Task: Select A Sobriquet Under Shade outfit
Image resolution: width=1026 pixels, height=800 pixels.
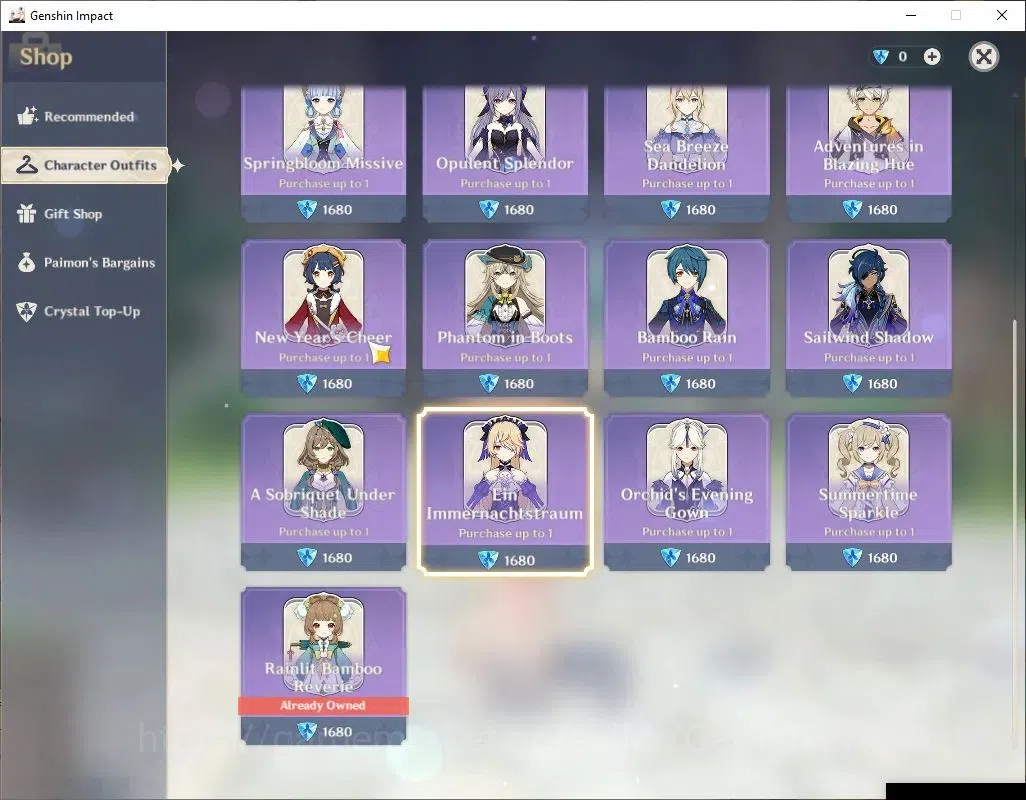Action: click(x=323, y=492)
